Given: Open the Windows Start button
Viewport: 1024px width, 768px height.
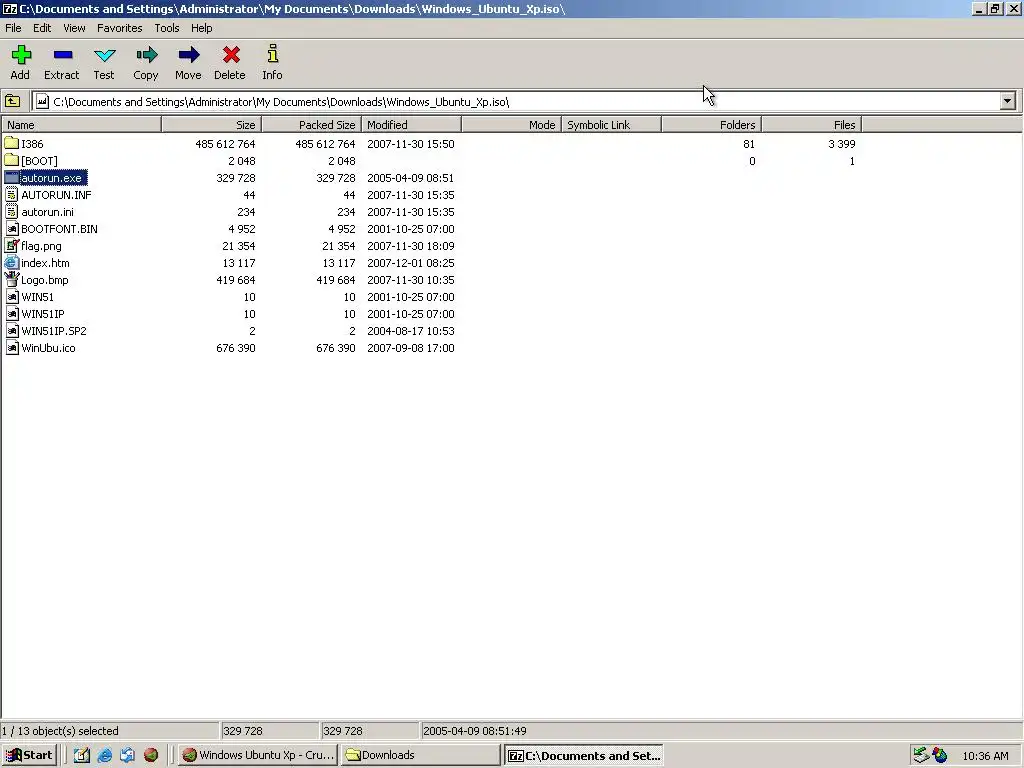Looking at the screenshot, I should (30, 755).
